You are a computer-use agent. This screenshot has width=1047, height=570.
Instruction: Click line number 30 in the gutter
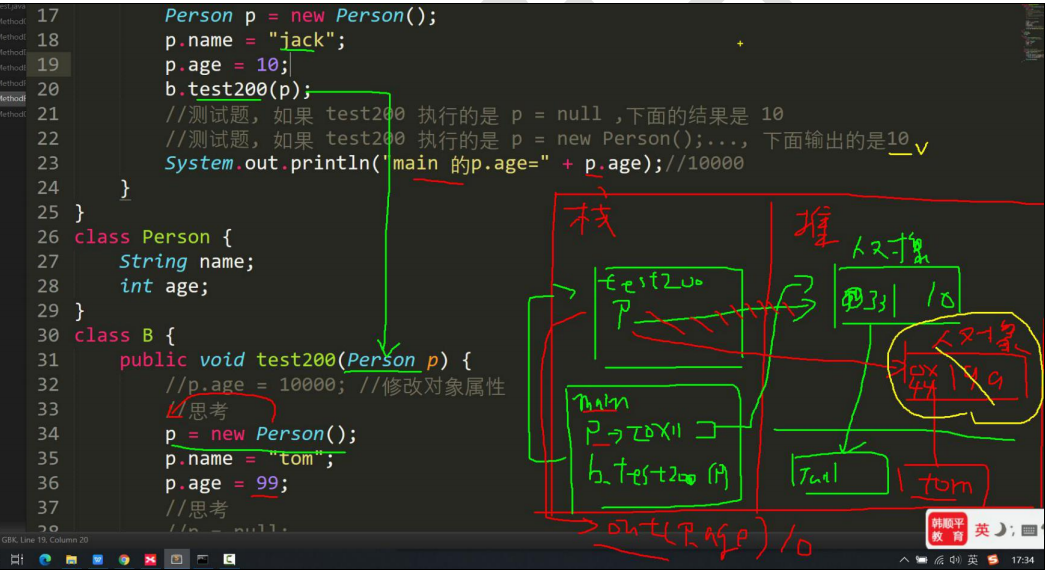click(x=47, y=335)
